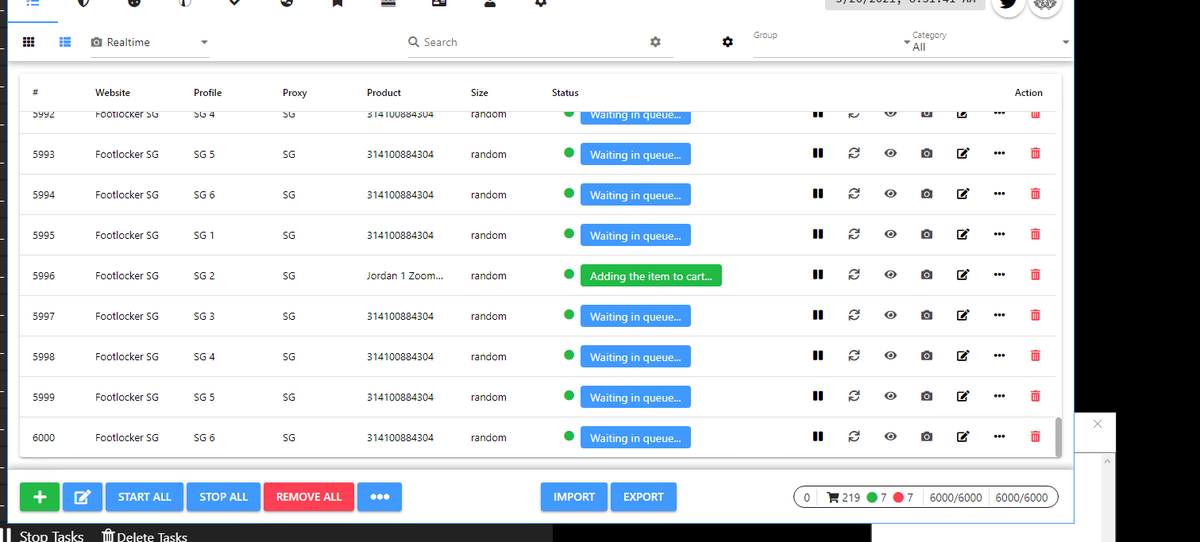Screen dimensions: 1200x542
Task: Expand more options for task 5993
Action: pyautogui.click(x=999, y=154)
